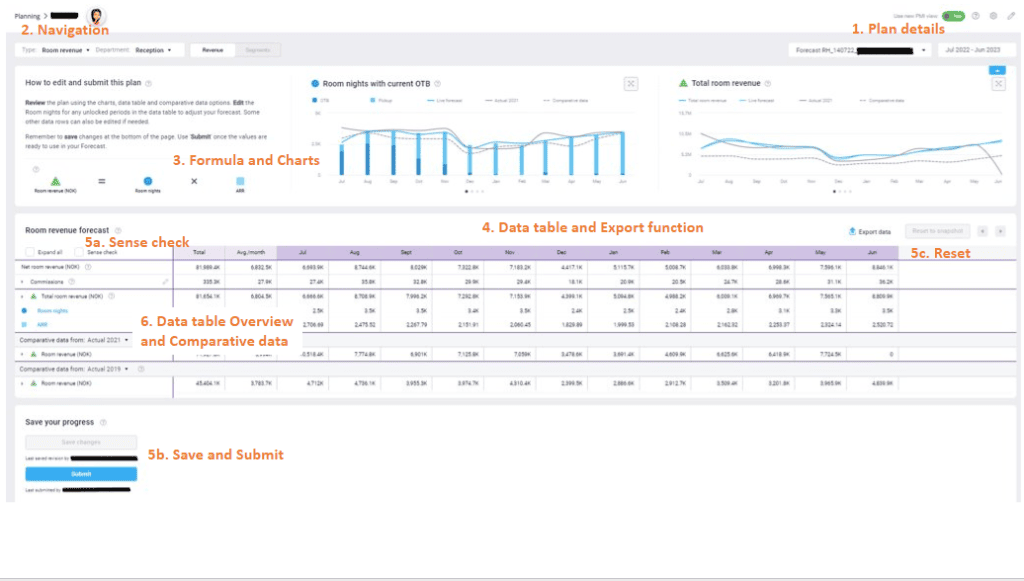The image size is (1024, 581).
Task: Click the Export data button
Action: coord(869,231)
